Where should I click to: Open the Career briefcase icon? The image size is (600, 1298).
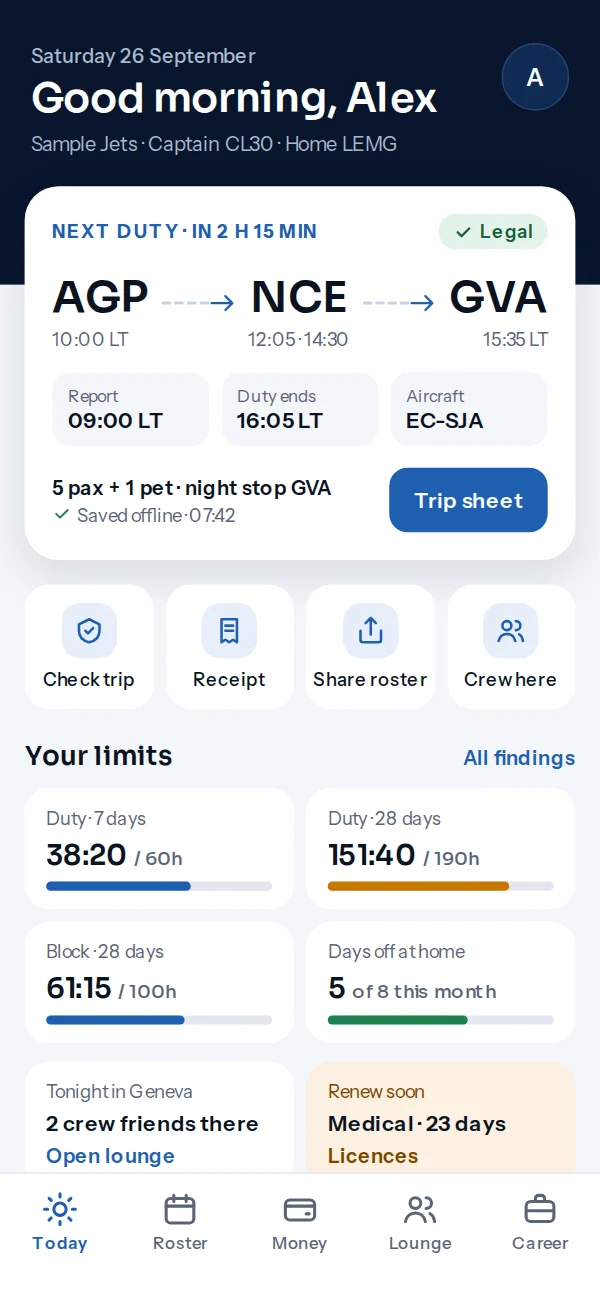[x=540, y=1210]
